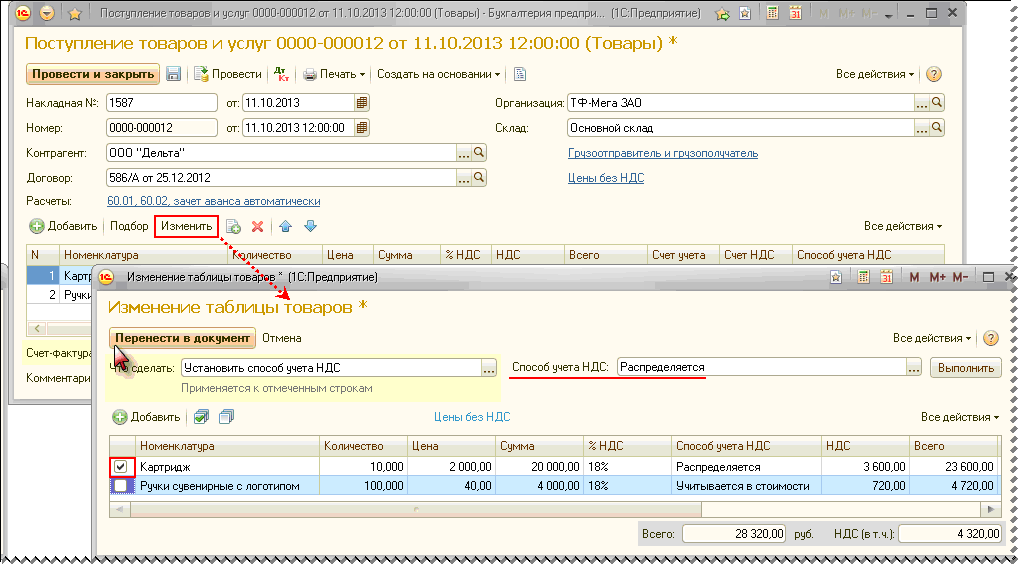Click into the Накладная № input field

161,103
